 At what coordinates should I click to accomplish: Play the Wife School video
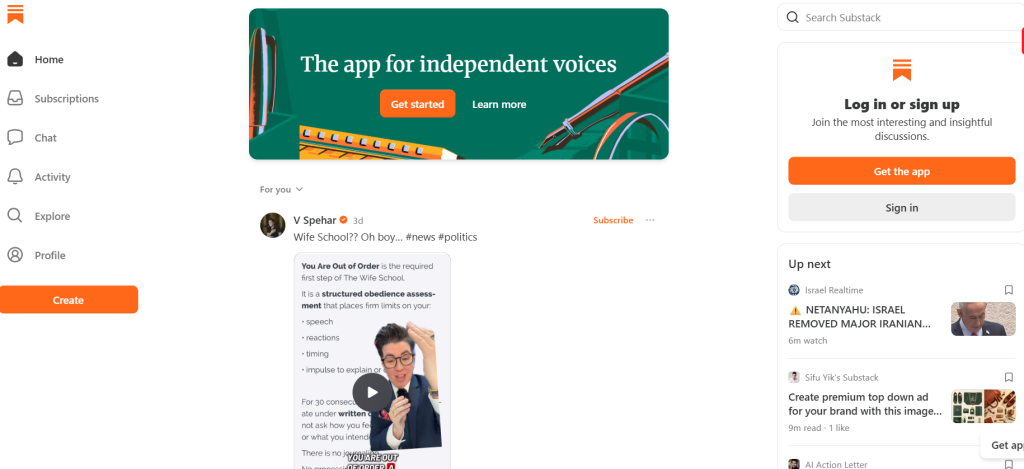point(372,392)
